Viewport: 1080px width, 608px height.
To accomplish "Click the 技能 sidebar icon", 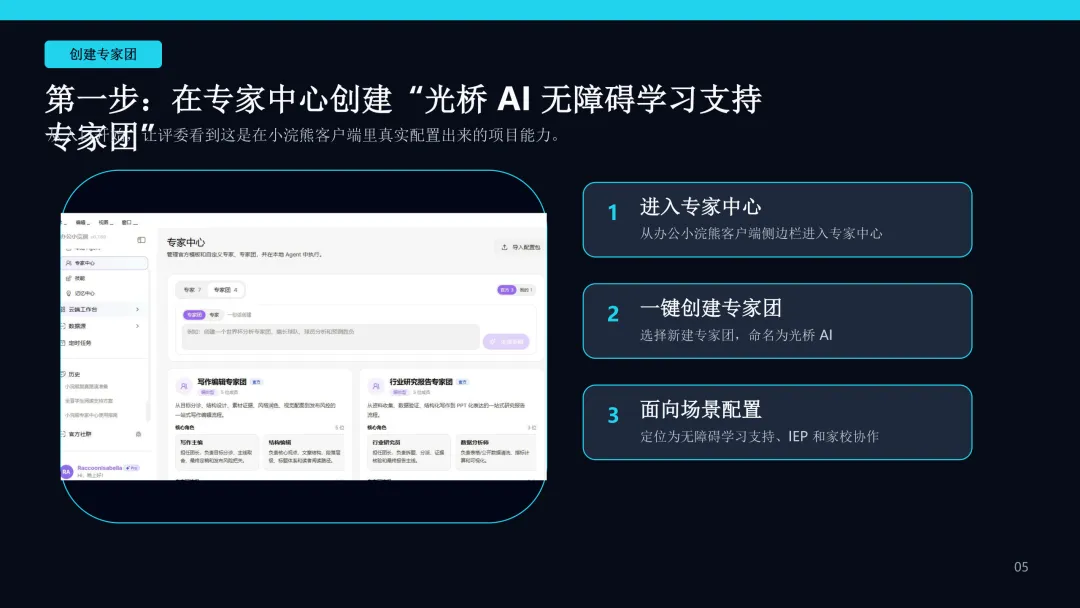I will pos(68,278).
